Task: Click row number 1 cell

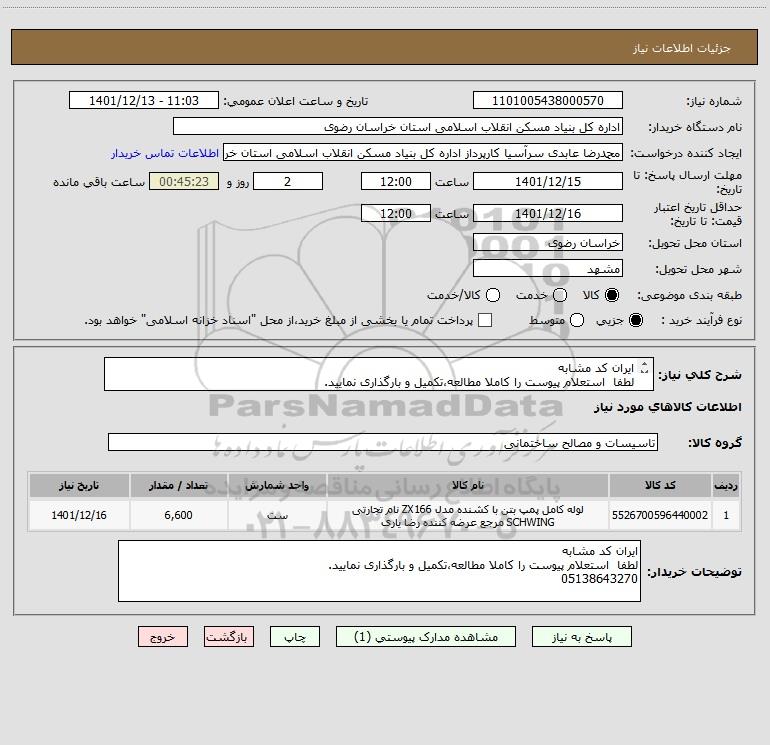Action: tap(726, 515)
